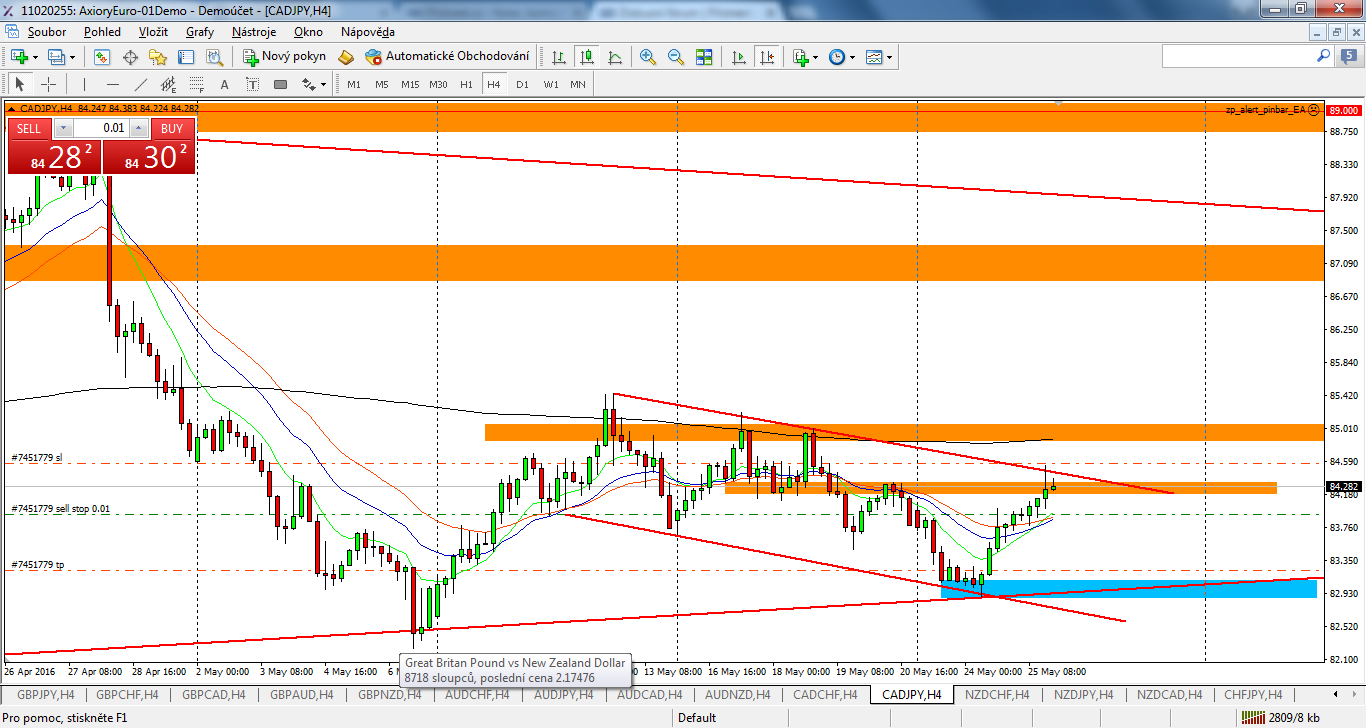This screenshot has width=1366, height=728.
Task: Activate the standard arrow Cursor mode
Action: click(x=19, y=84)
